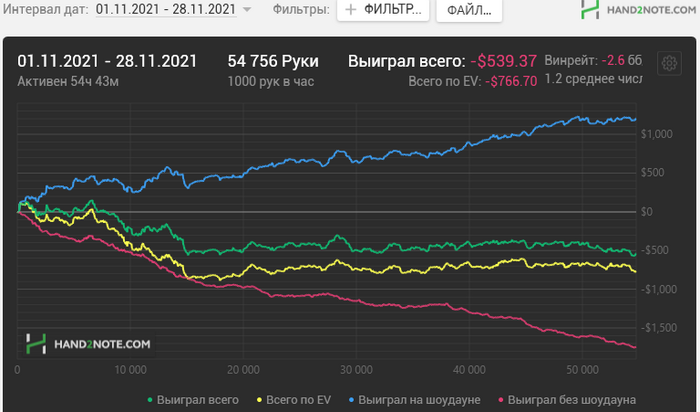700x412 pixels.
Task: Click the 50 000 x-axis label
Action: 583,370
